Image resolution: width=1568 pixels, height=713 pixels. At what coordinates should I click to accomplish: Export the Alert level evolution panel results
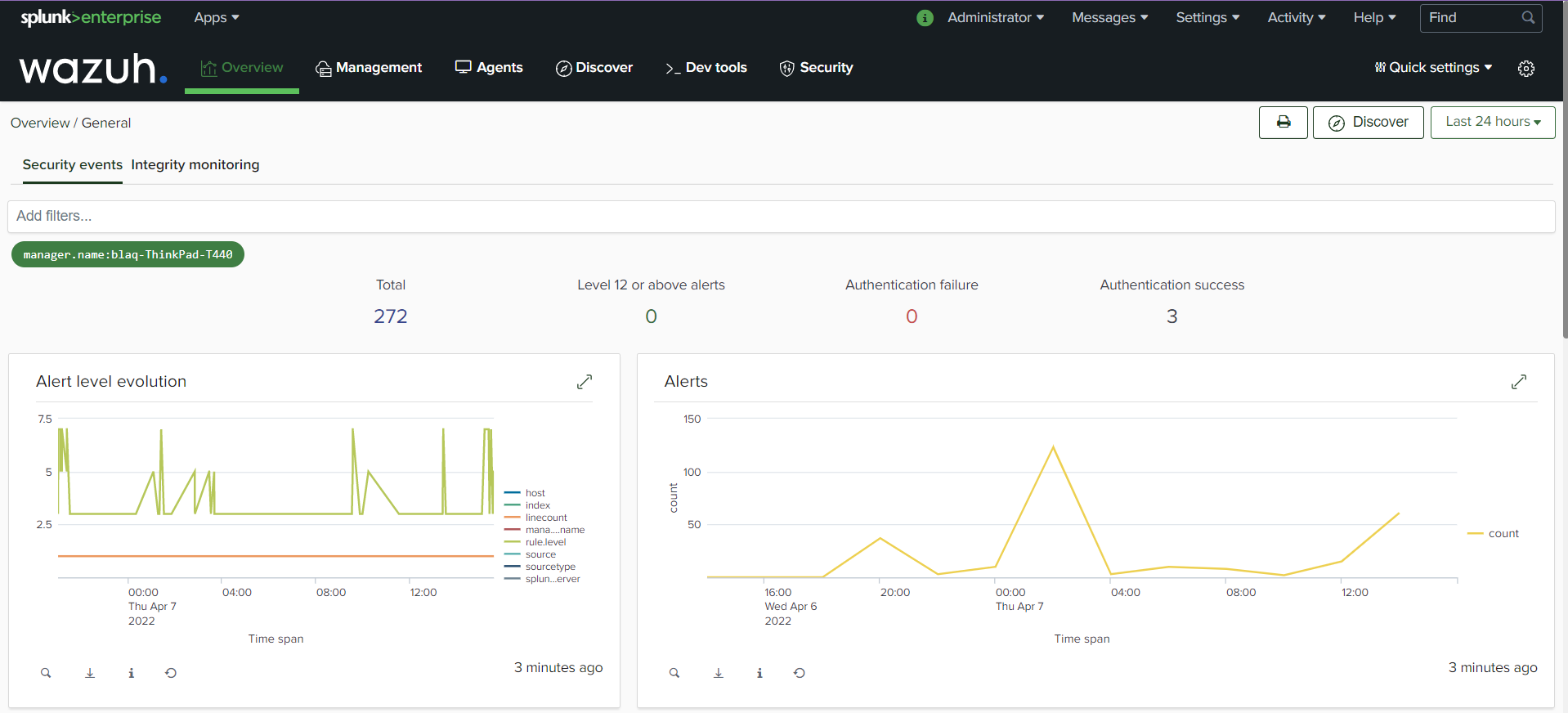tap(90, 673)
